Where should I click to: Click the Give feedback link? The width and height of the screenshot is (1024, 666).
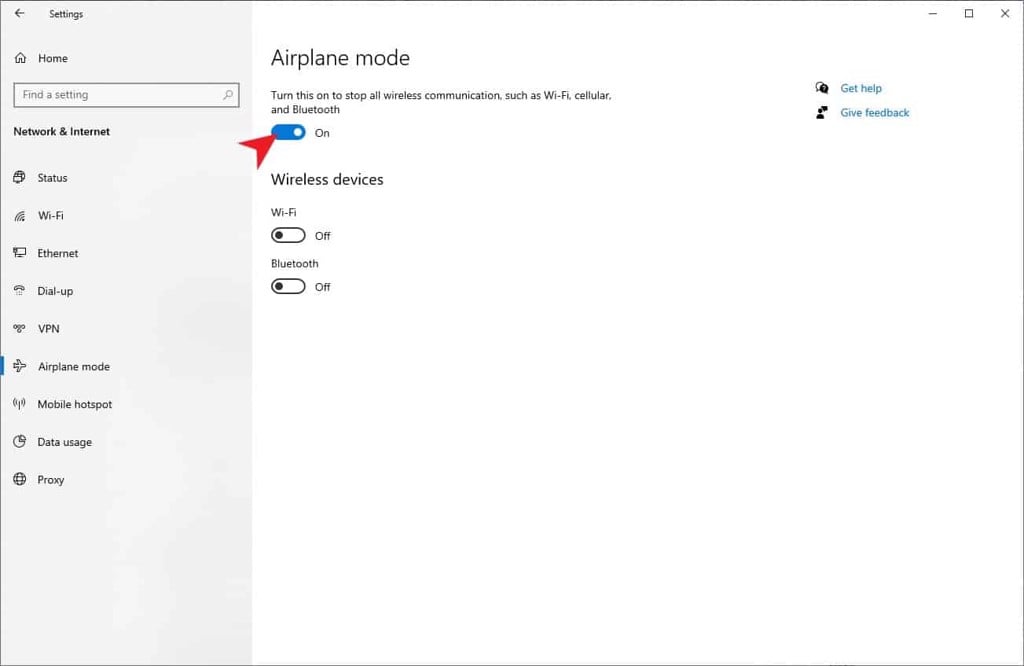874,113
